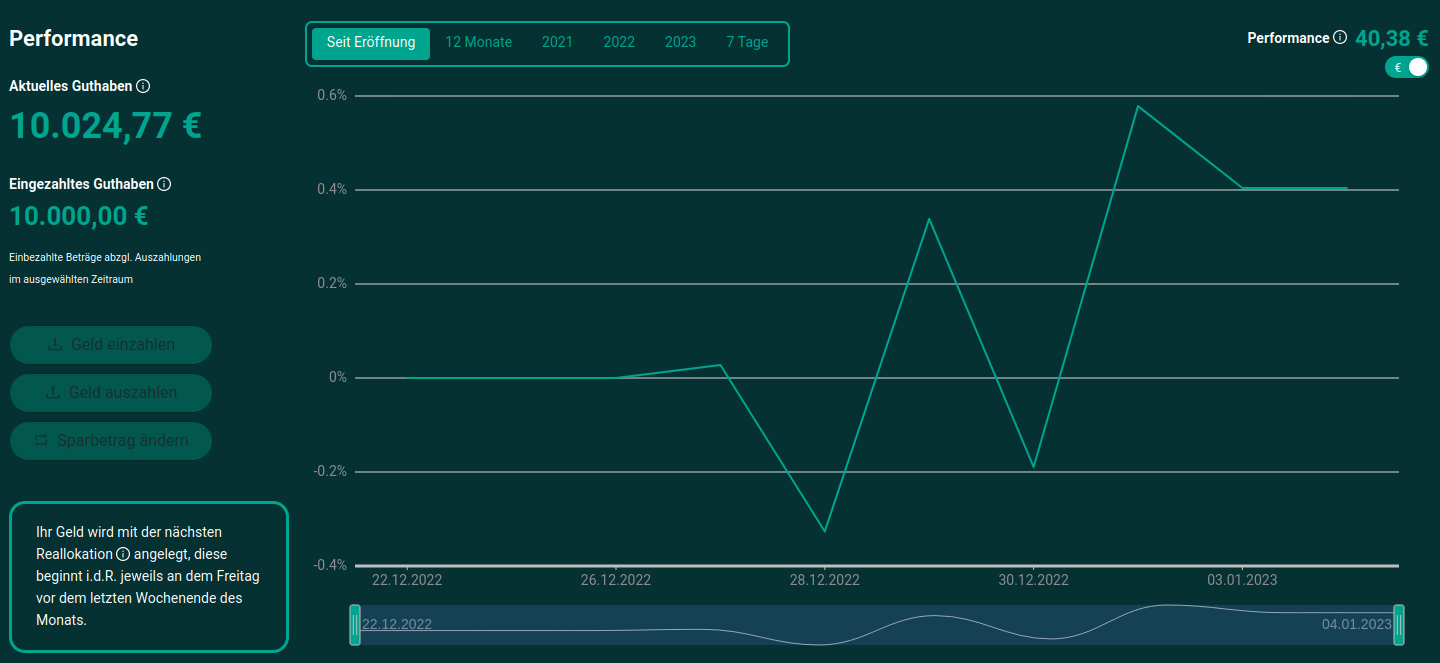View the 7 Tage range
Viewport: 1440px width, 663px height.
pos(747,43)
